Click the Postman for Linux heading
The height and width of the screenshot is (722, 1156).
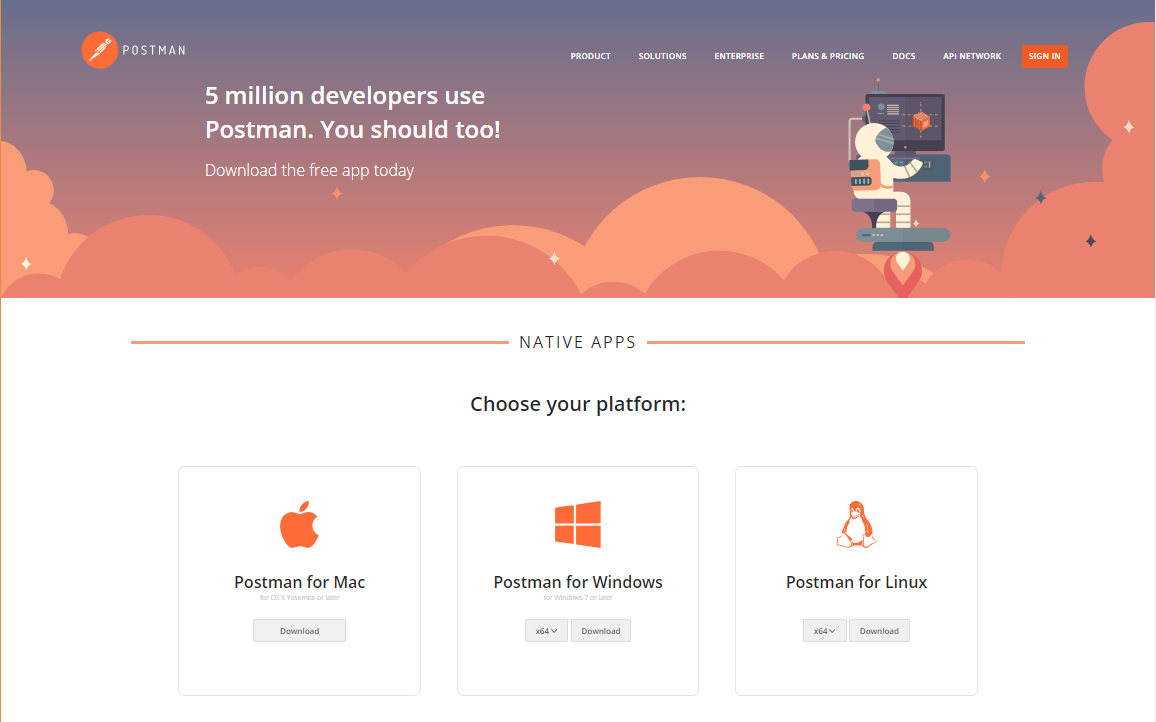coord(856,582)
